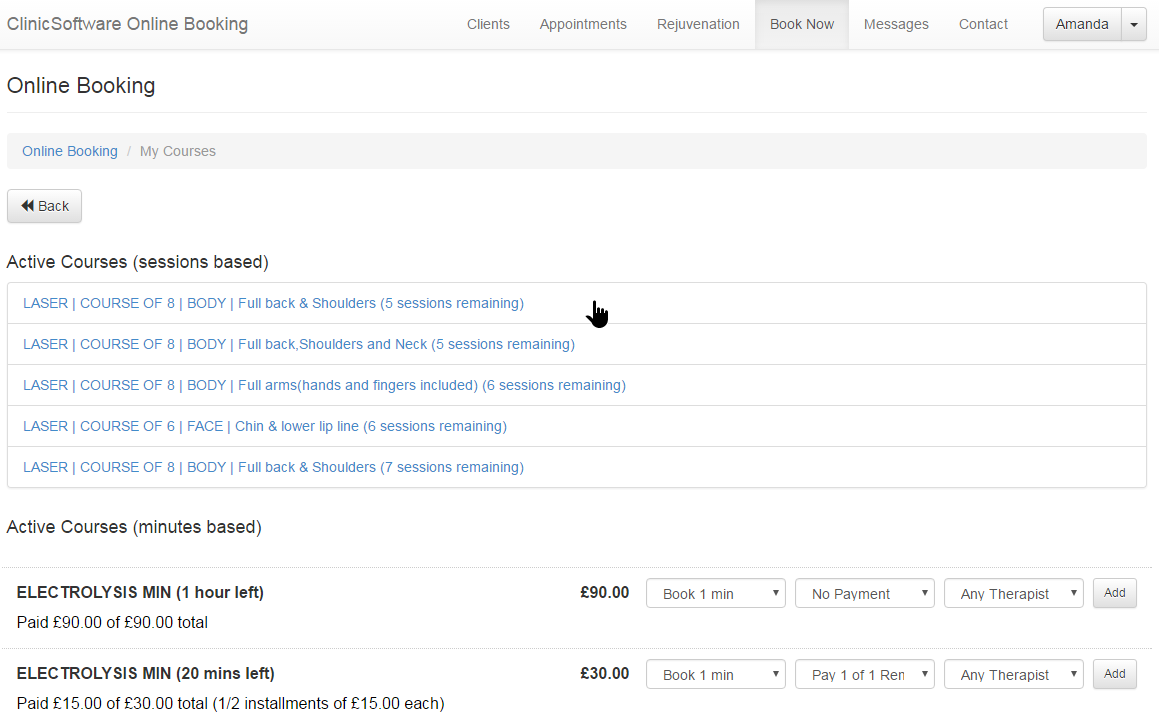1159x726 pixels.
Task: Select the Full arms laser course
Action: point(324,385)
